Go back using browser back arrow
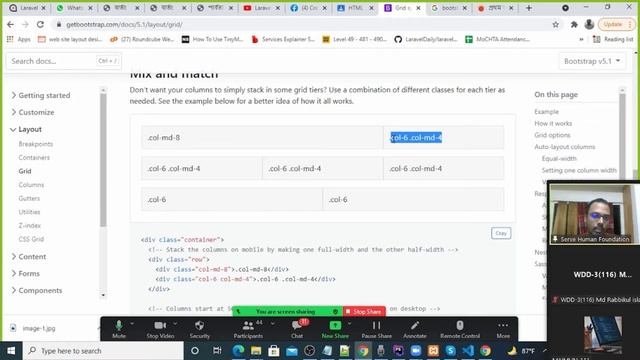The height and width of the screenshot is (360, 640). tap(10, 24)
